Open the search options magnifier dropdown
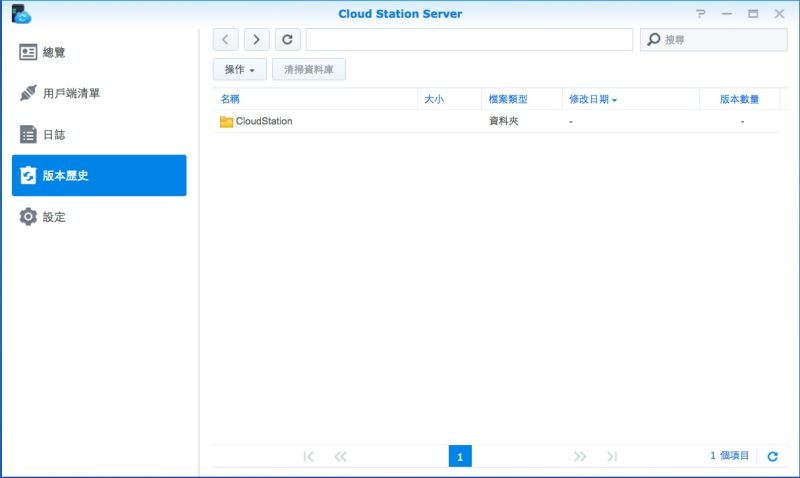 coord(654,40)
